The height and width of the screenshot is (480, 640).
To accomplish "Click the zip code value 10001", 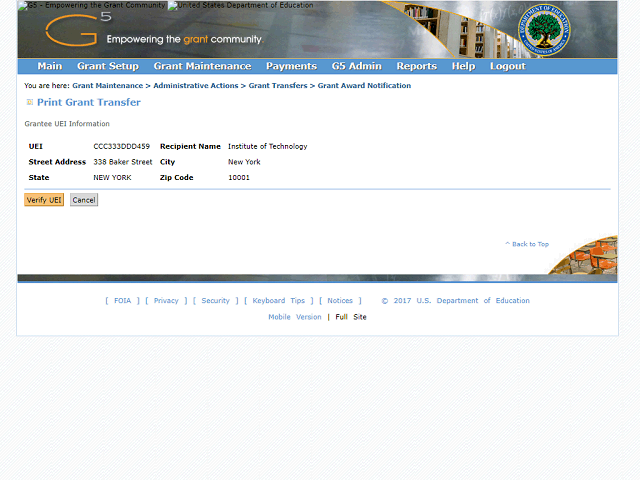I will [x=239, y=178].
